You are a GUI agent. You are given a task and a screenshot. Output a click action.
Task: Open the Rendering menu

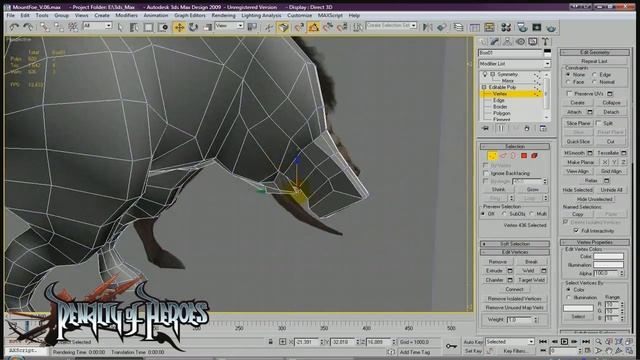(x=223, y=16)
